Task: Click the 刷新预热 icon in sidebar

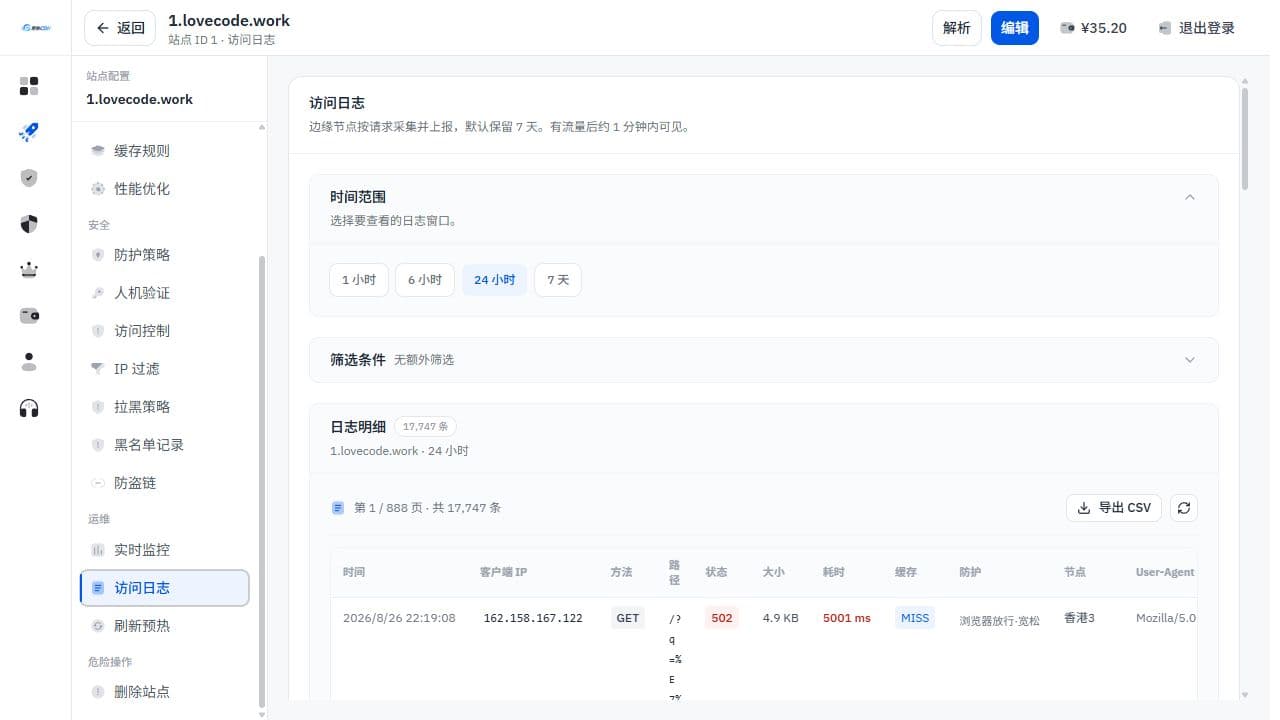Action: pyautogui.click(x=98, y=626)
